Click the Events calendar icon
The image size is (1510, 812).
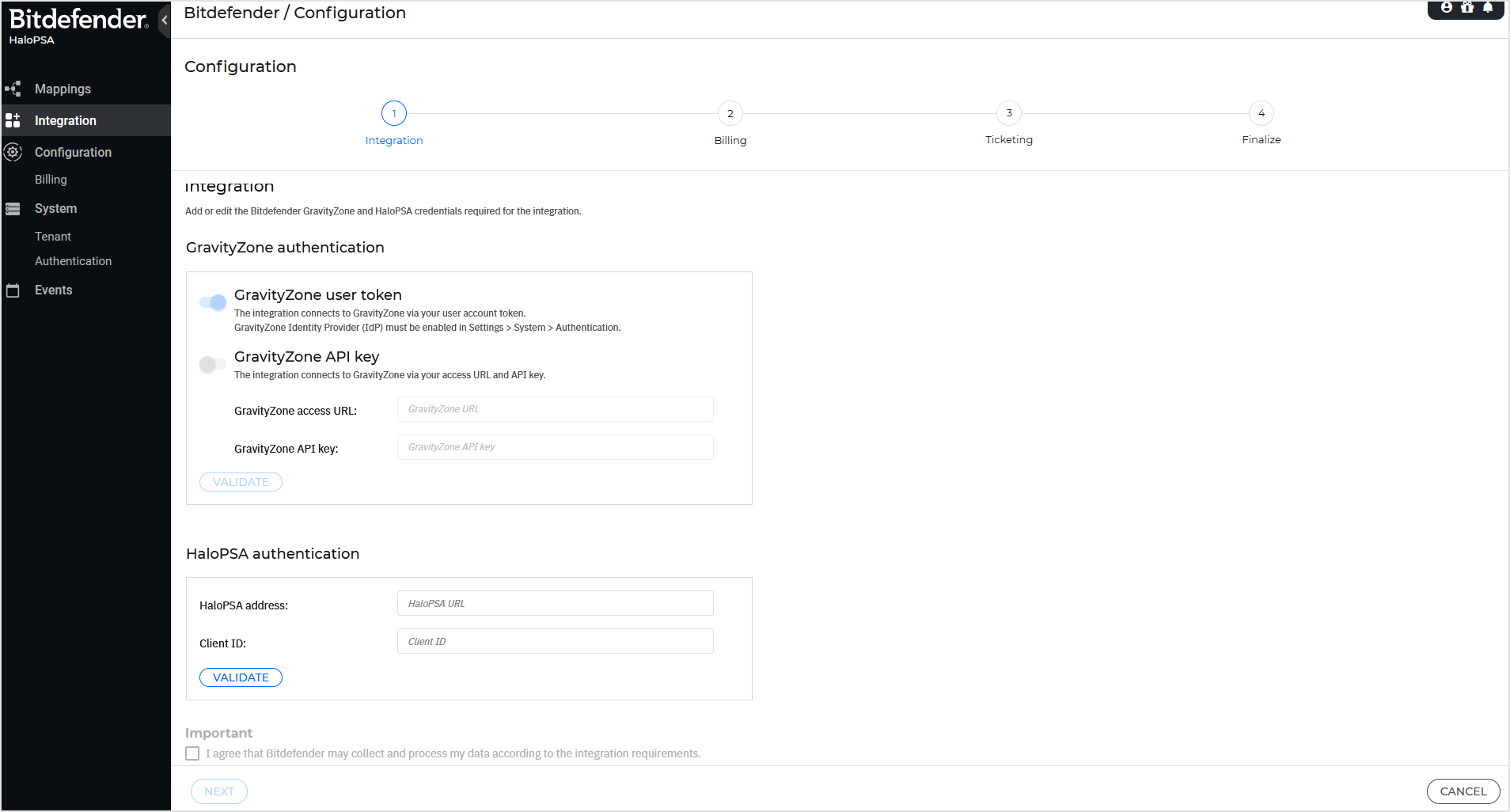13,290
